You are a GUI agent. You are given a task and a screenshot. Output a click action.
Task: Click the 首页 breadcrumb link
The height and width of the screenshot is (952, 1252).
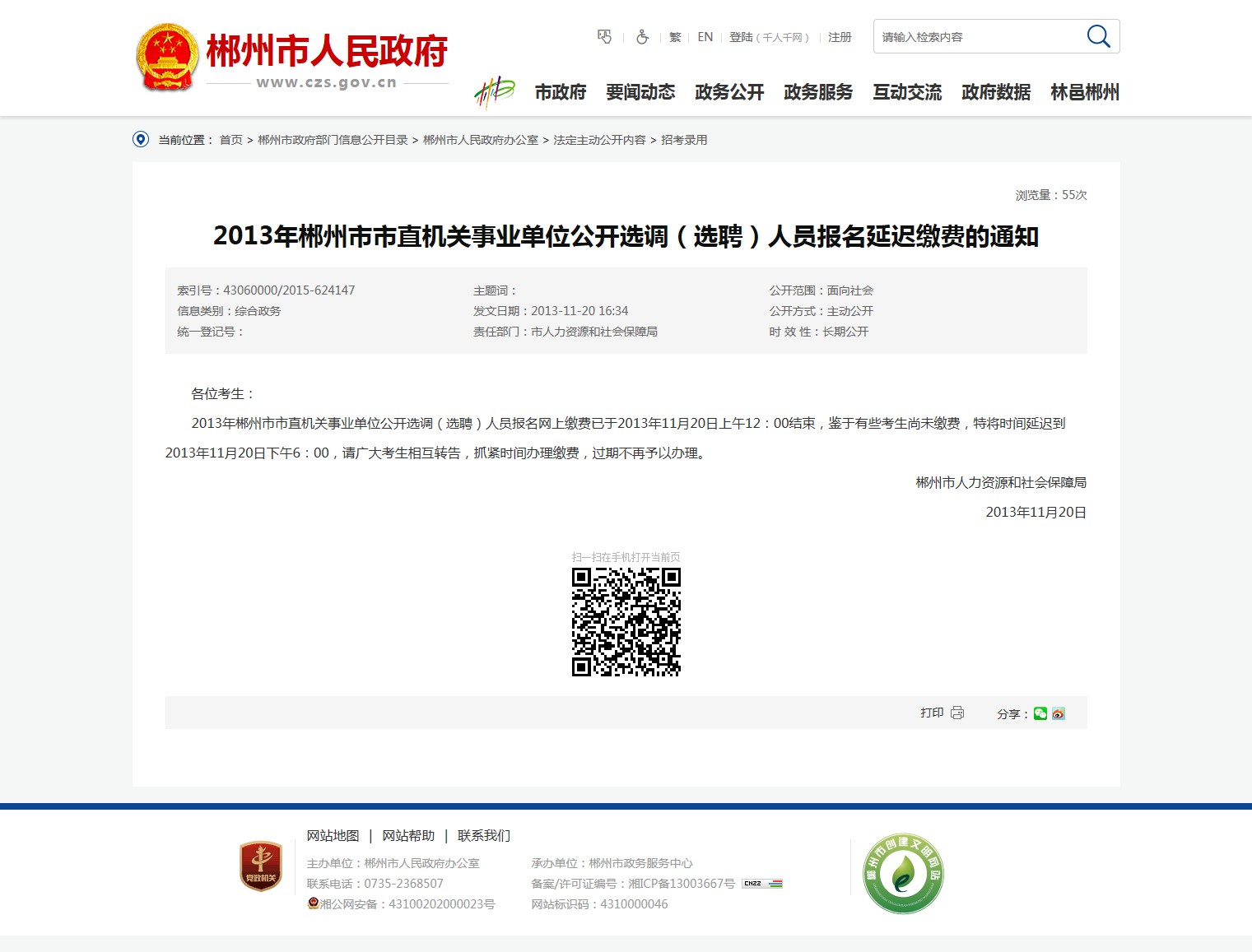(x=230, y=140)
